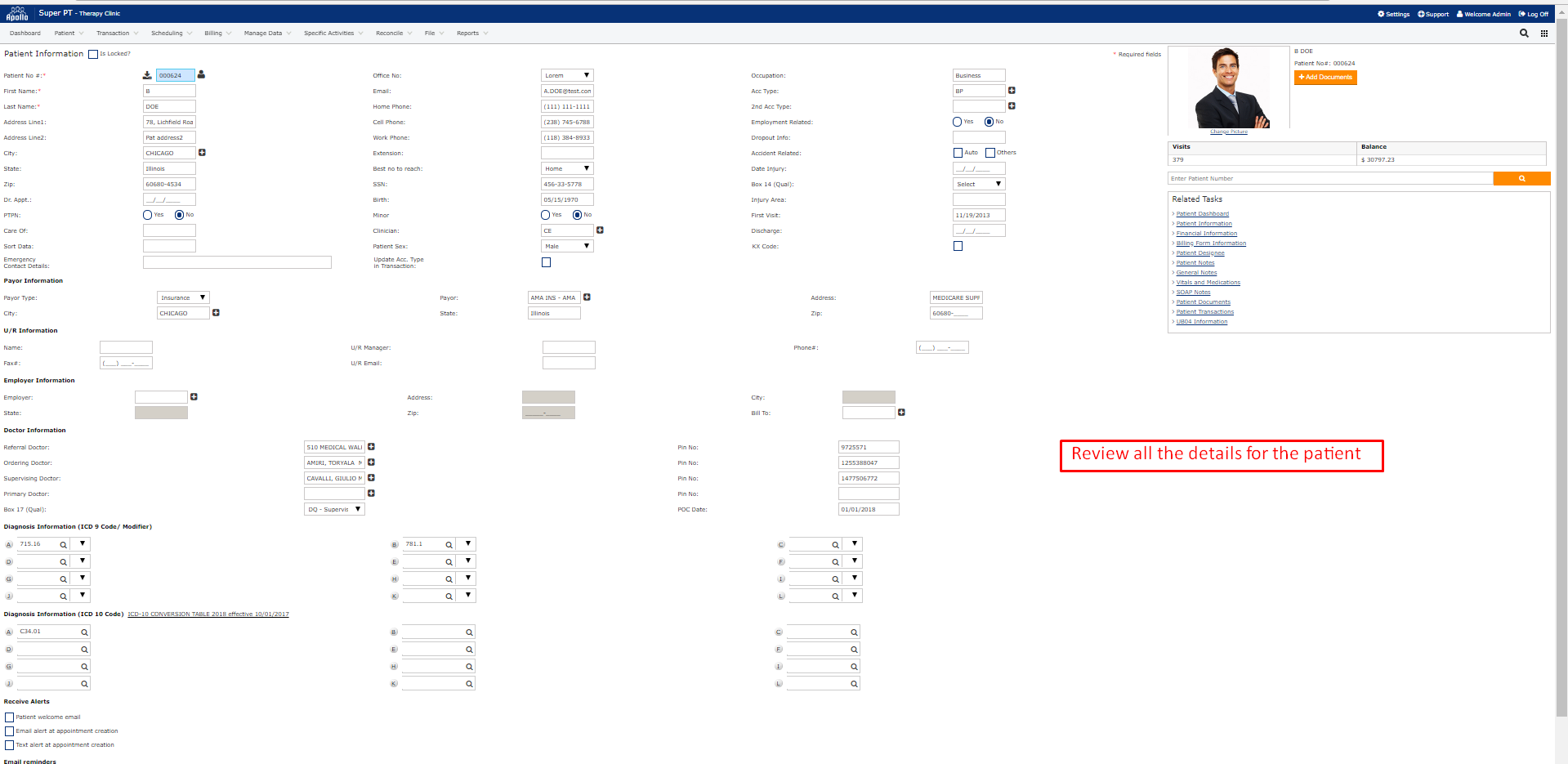Click the search magnifier icon in top bar
Image resolution: width=1568 pixels, height=764 pixels.
click(1524, 34)
